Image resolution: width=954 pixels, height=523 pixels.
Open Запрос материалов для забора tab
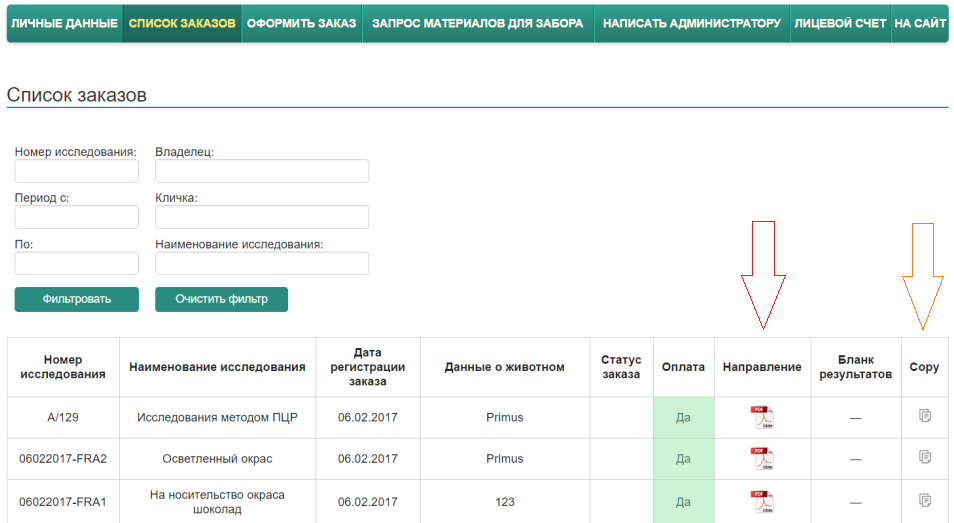478,23
